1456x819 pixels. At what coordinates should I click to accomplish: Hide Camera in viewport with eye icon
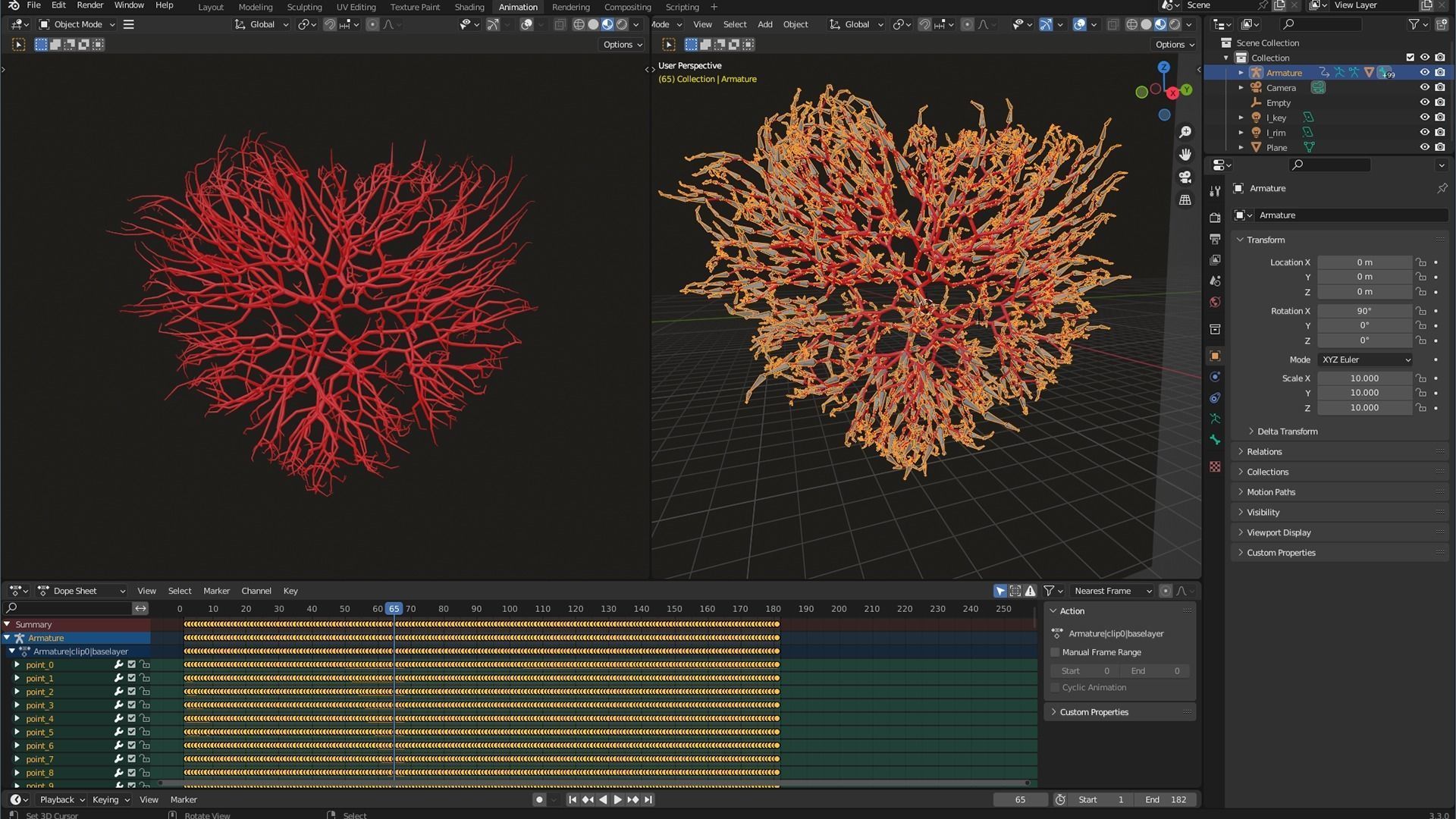coord(1424,88)
